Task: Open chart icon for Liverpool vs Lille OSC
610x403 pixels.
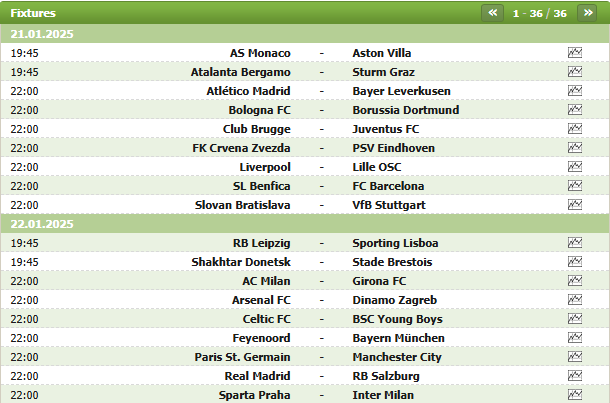Action: (575, 166)
